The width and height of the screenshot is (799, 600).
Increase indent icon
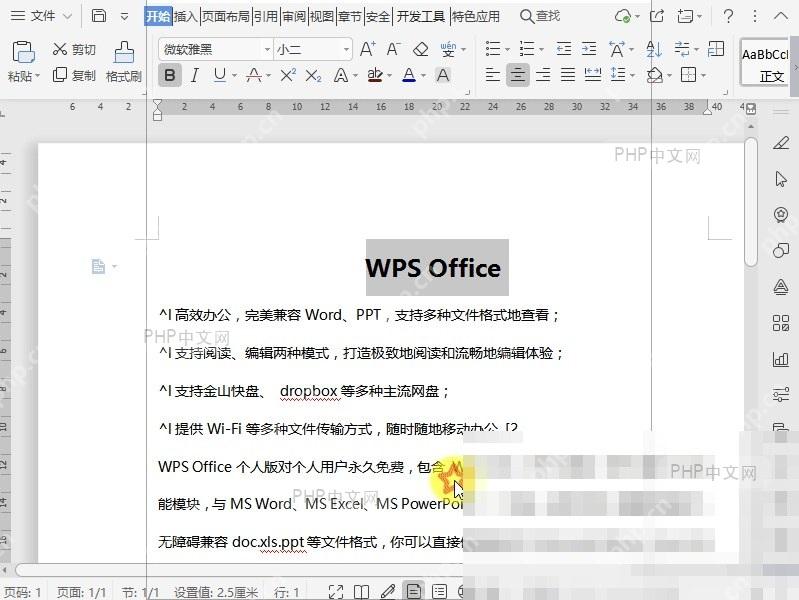(589, 49)
